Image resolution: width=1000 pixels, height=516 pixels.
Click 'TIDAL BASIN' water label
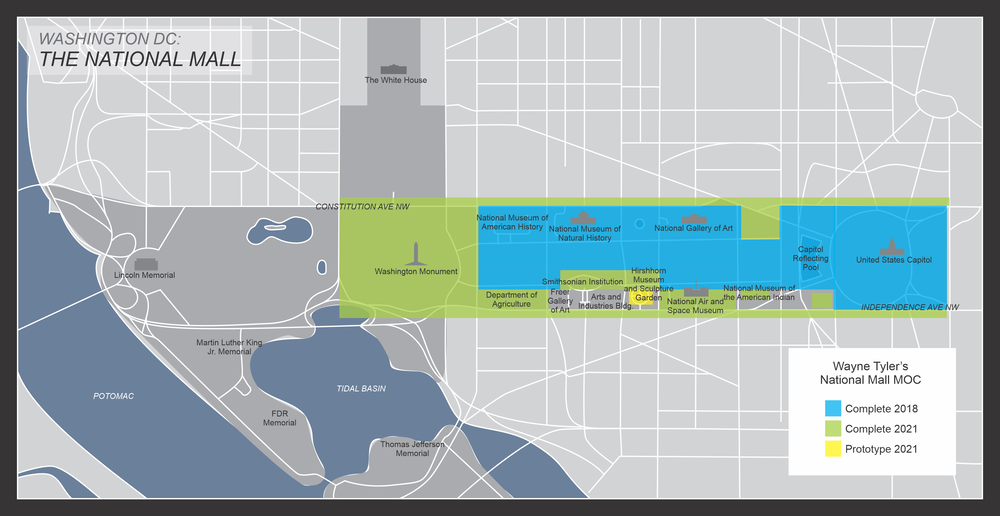coord(361,388)
